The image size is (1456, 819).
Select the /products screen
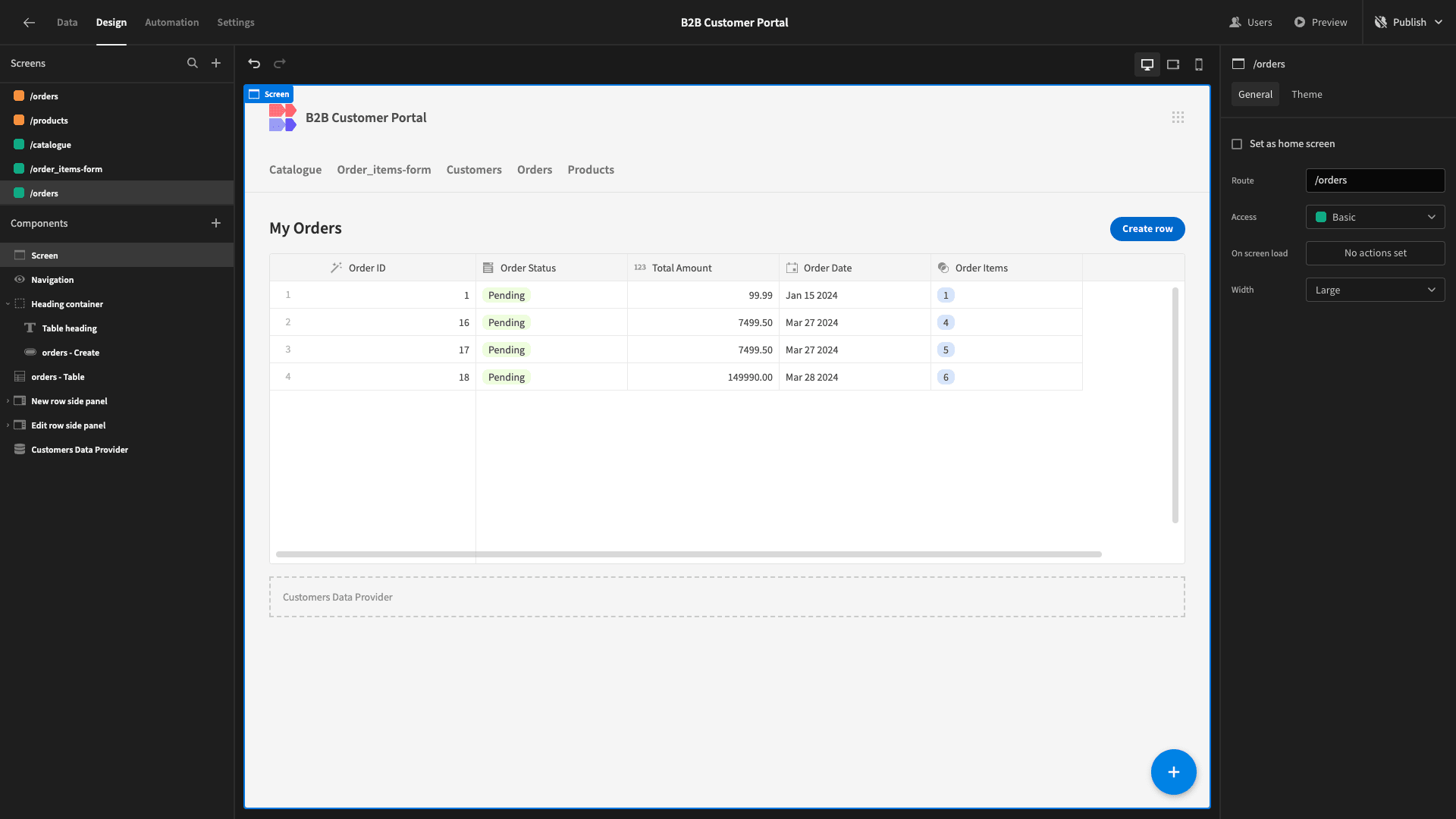tap(117, 121)
